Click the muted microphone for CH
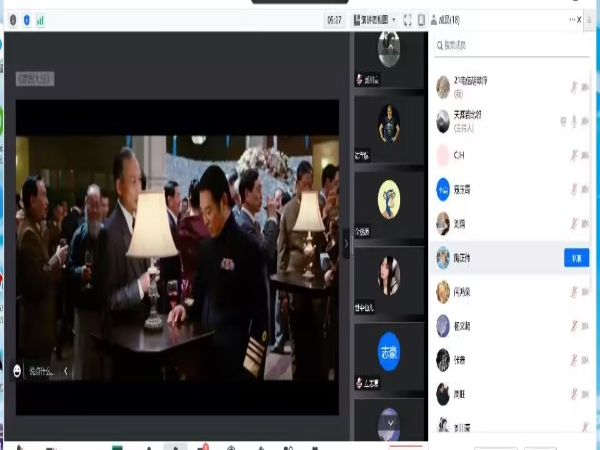Image resolution: width=600 pixels, height=450 pixels. click(574, 155)
